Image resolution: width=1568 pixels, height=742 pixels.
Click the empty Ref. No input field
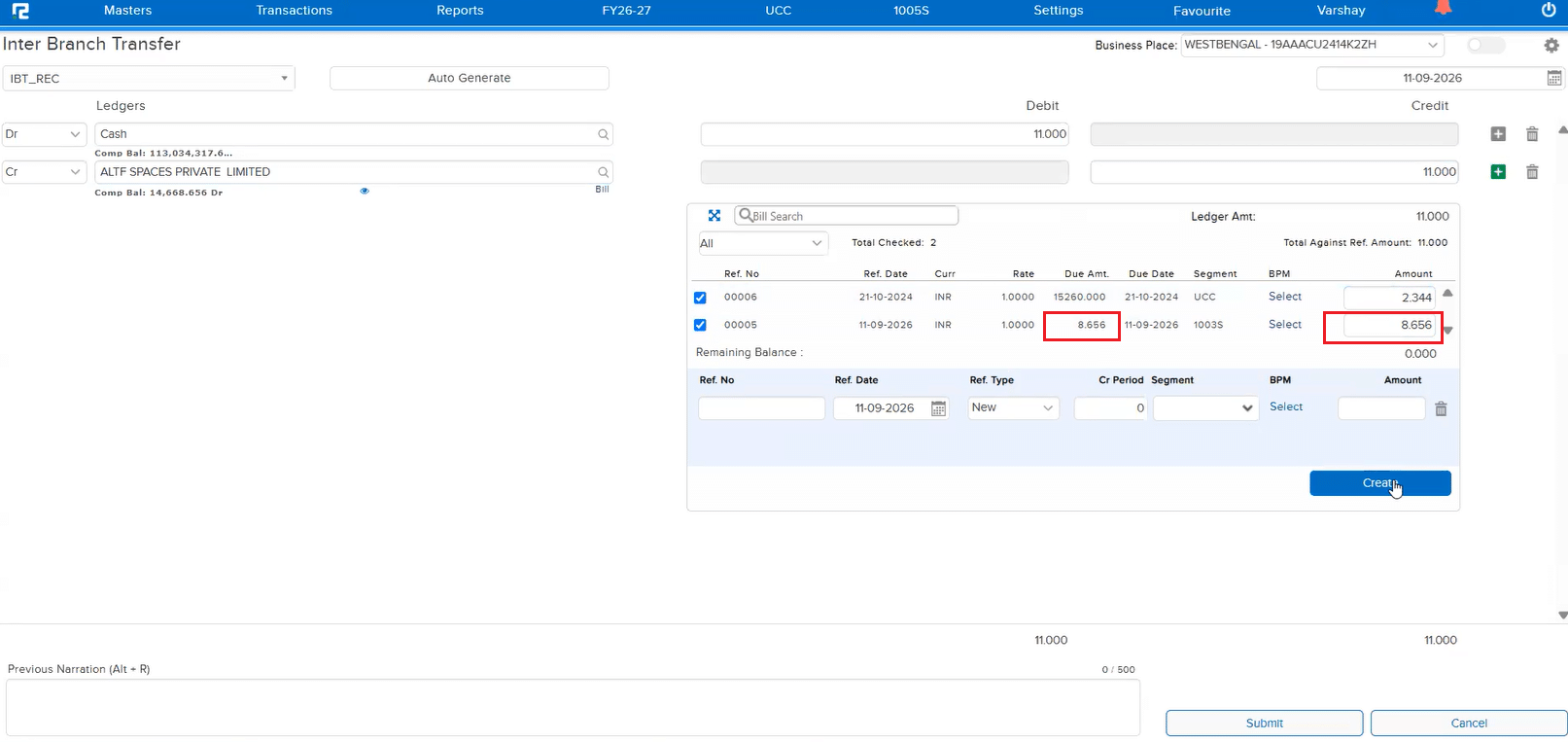[x=761, y=408]
